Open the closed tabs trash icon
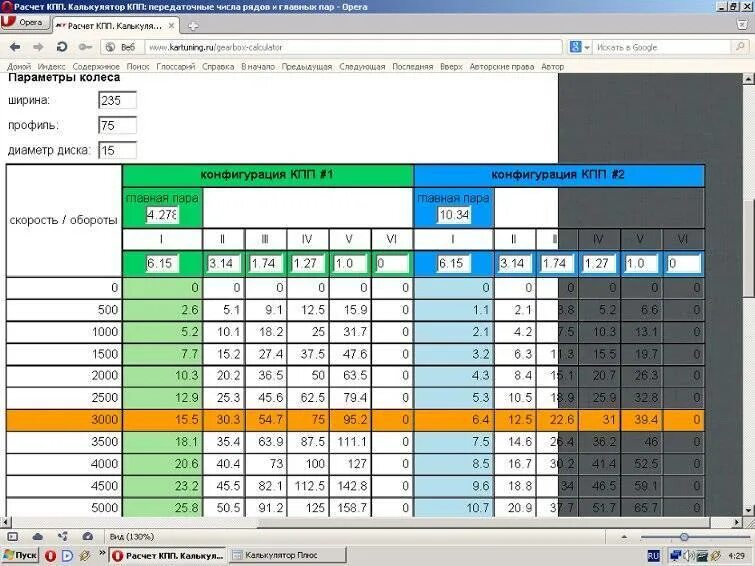Viewport: 755px width, 566px height. (x=742, y=25)
